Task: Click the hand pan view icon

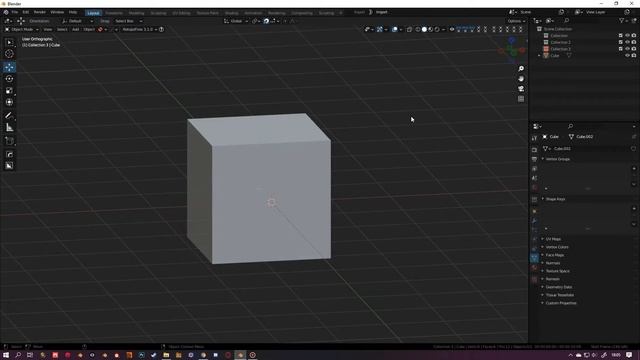Action: click(521, 79)
